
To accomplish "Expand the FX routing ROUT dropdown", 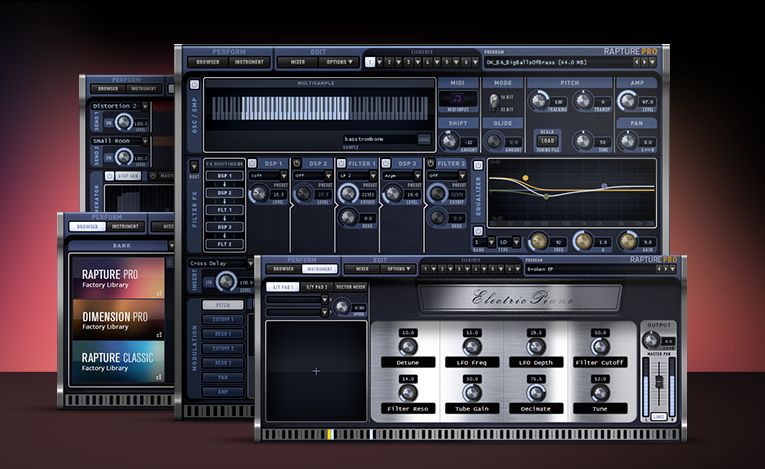I will point(194,166).
